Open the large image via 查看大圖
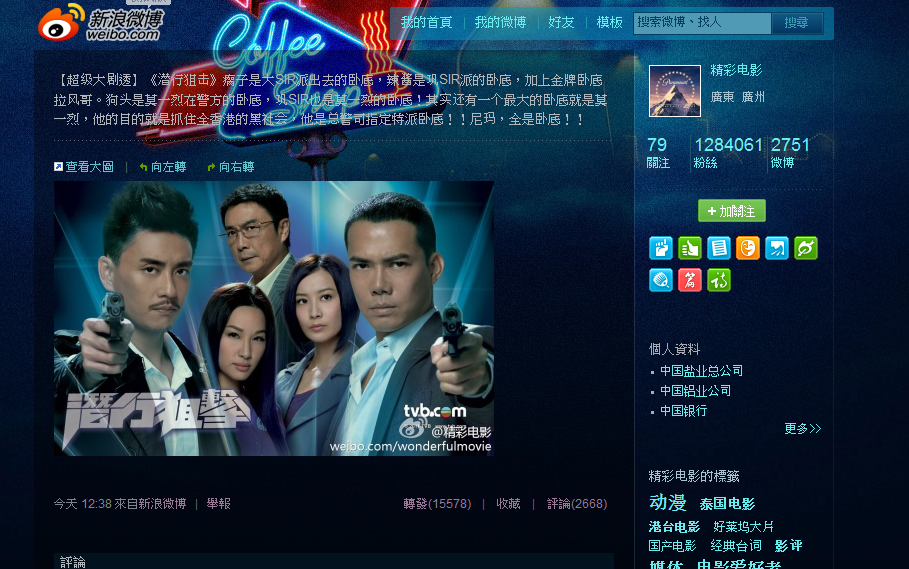The width and height of the screenshot is (909, 569). point(83,167)
